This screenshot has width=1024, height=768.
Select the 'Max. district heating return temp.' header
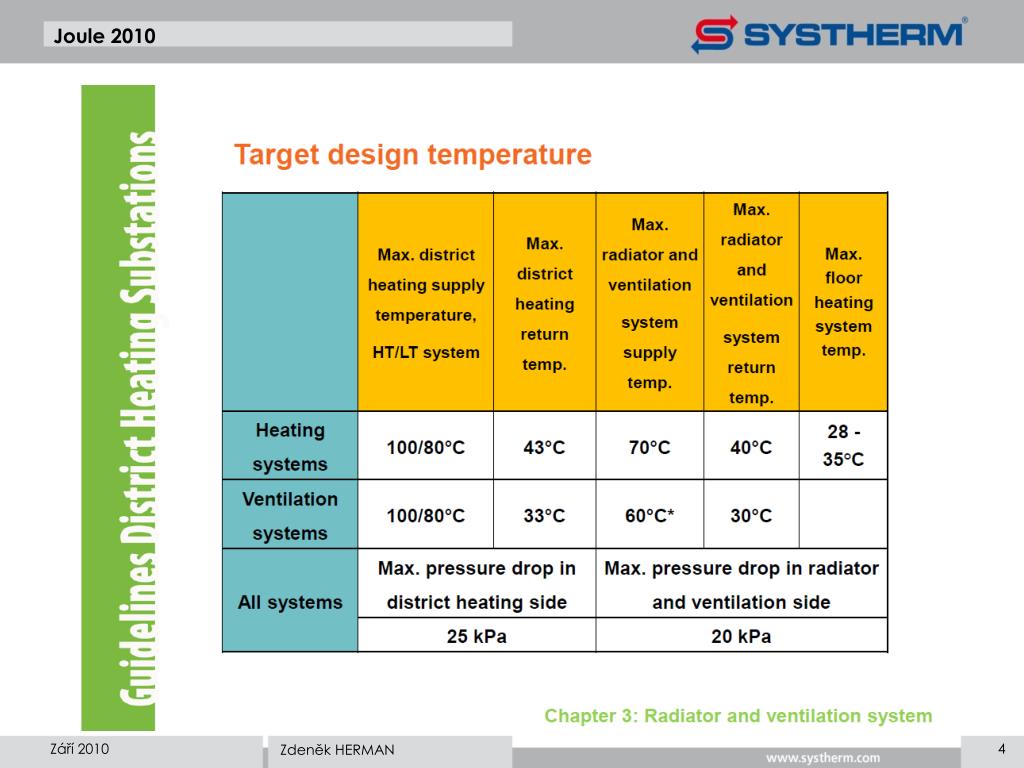coord(545,302)
